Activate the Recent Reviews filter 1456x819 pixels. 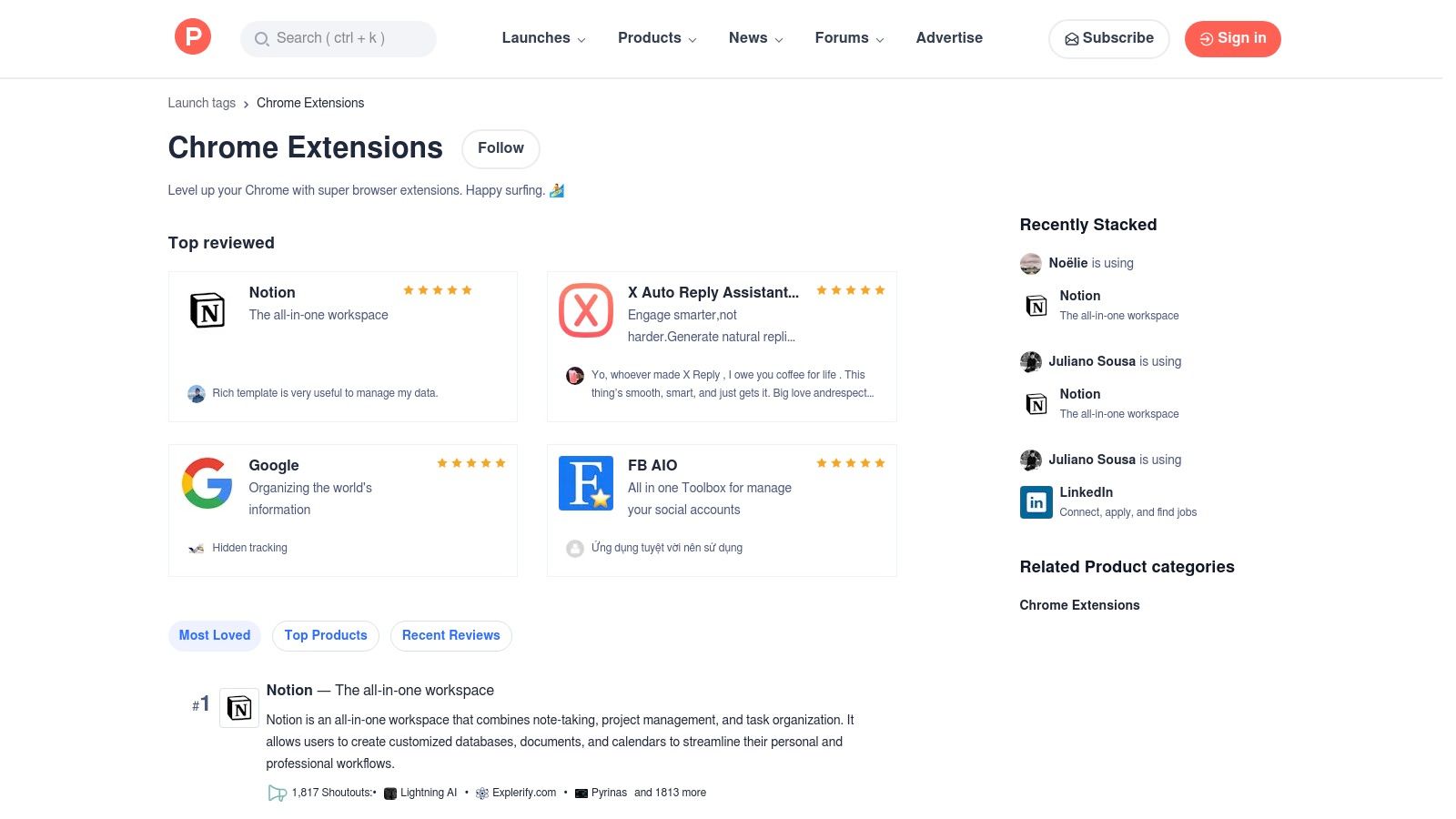coord(450,635)
